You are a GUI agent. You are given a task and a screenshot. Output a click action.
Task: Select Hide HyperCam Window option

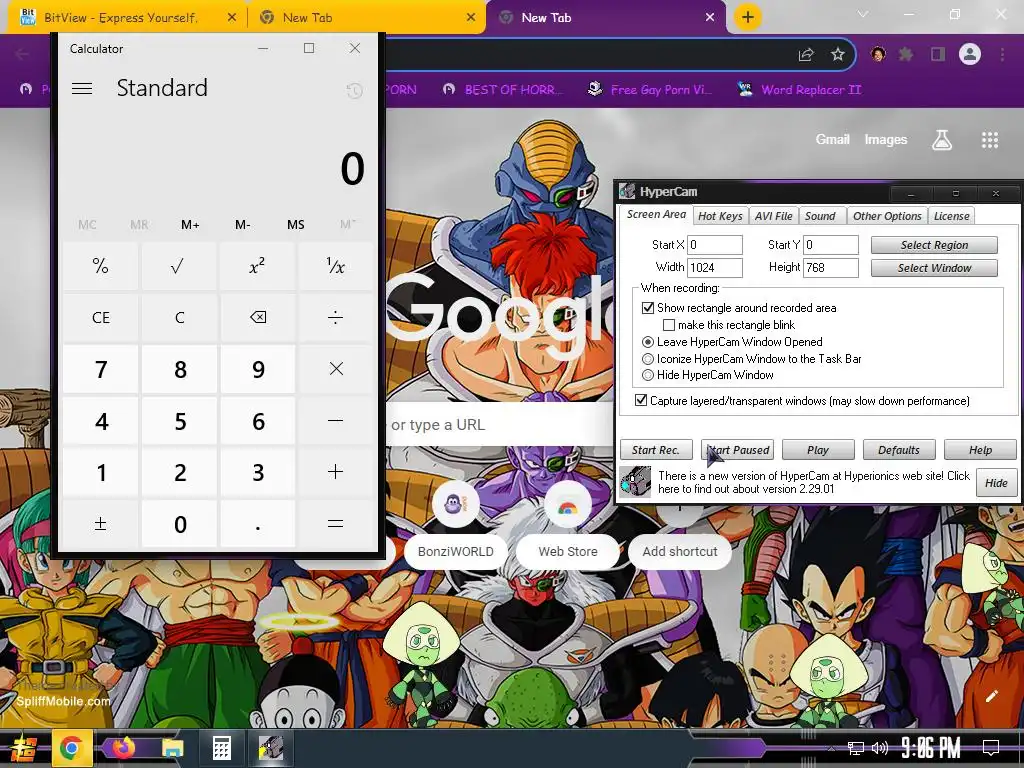[x=648, y=375]
